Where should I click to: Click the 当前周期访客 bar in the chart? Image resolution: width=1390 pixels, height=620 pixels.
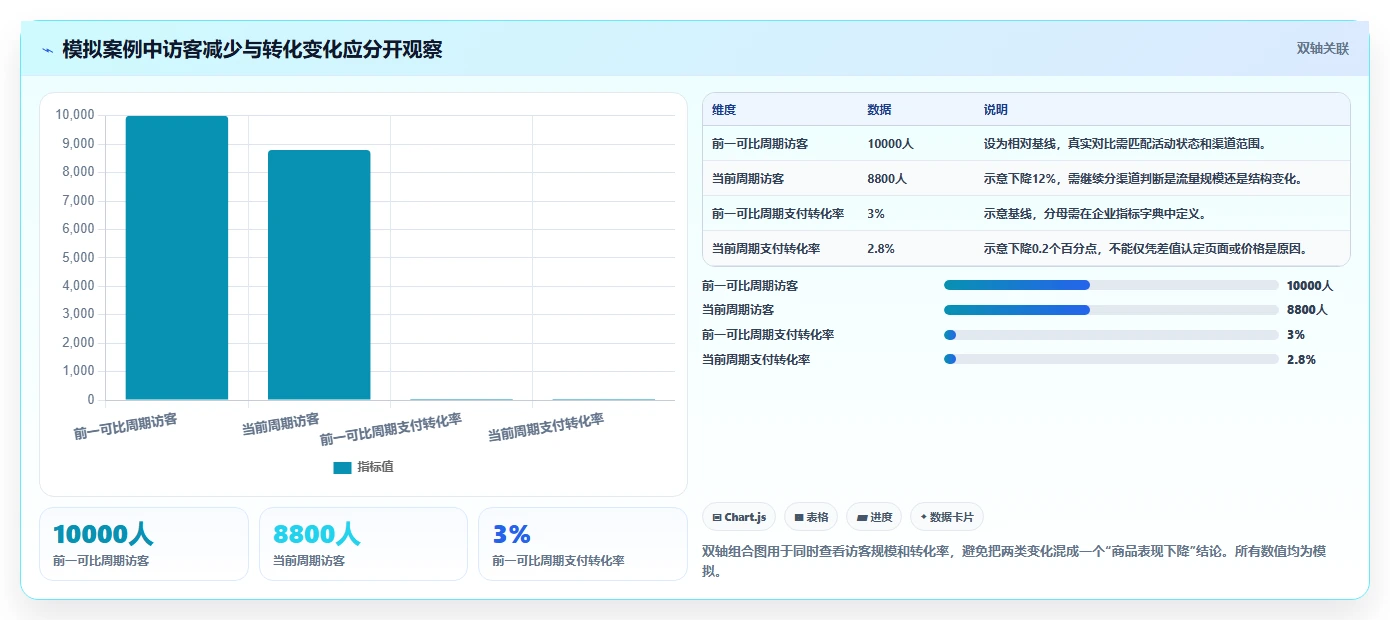point(319,275)
